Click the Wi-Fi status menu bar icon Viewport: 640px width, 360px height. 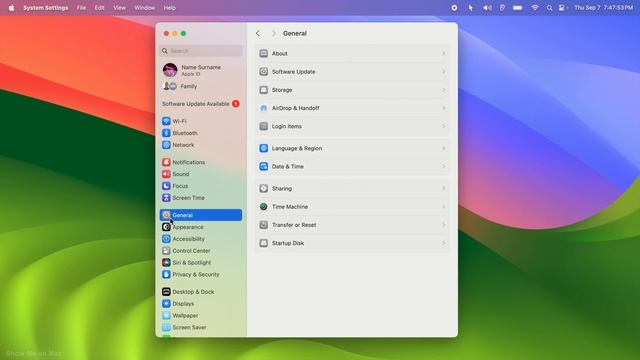535,8
